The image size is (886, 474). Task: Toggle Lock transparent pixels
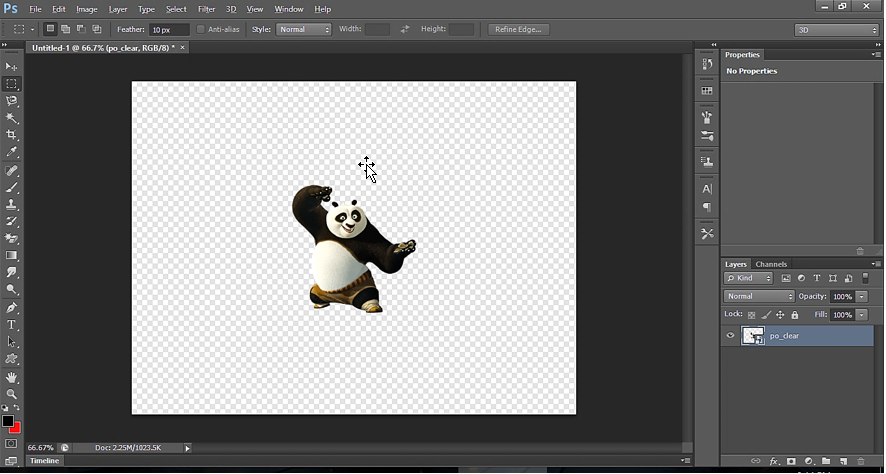(x=752, y=315)
